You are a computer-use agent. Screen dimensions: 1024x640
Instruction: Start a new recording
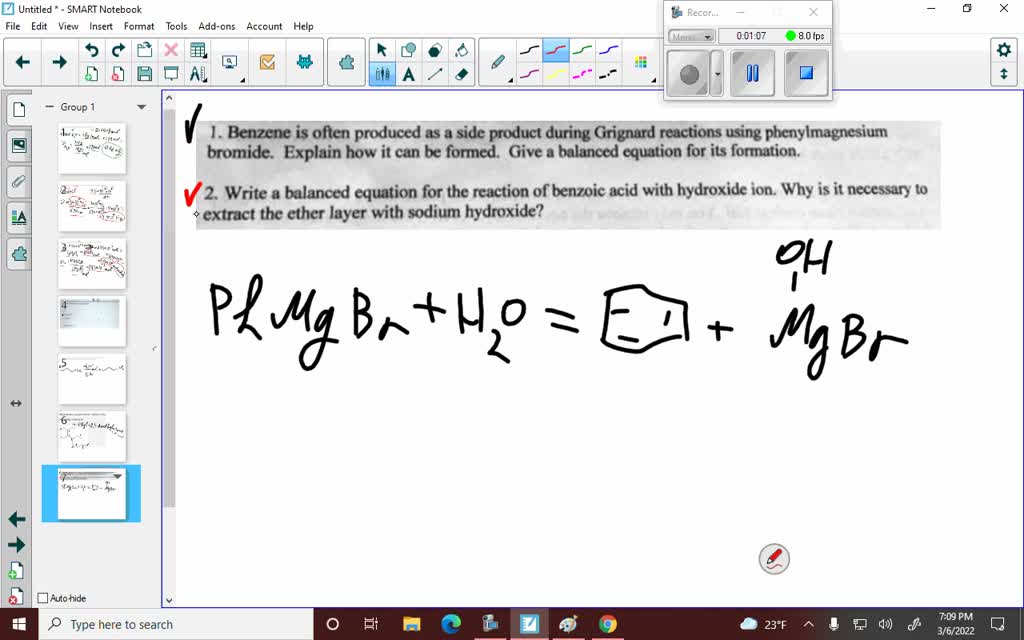689,73
